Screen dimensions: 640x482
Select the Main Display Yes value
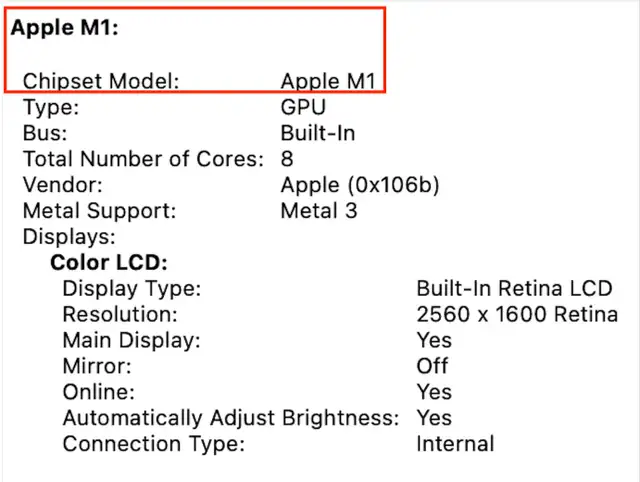(434, 340)
